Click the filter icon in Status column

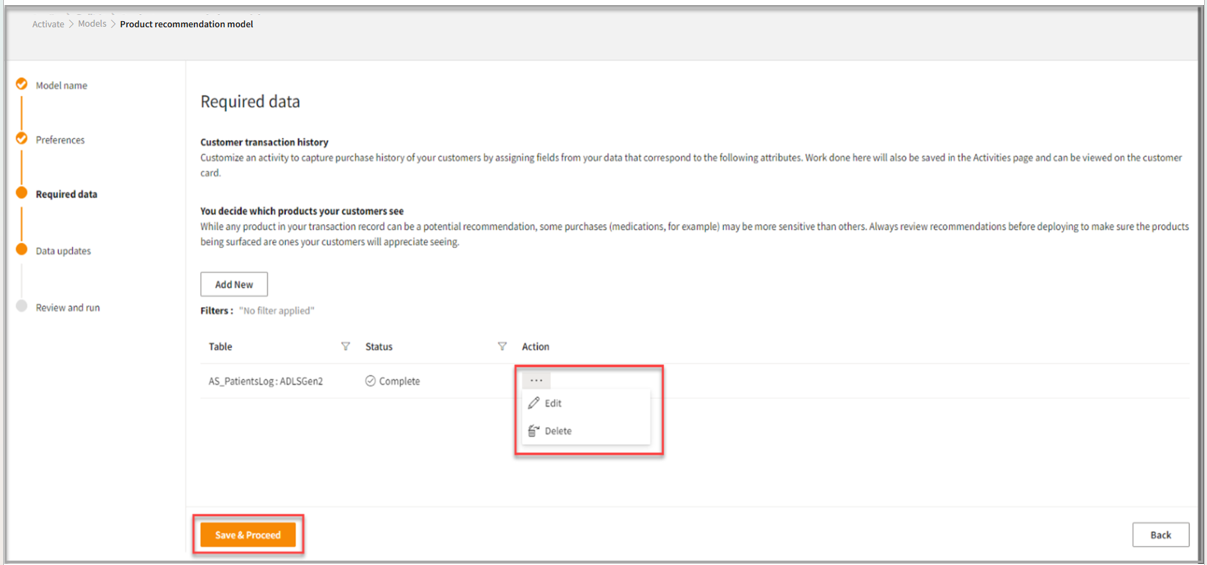point(502,347)
